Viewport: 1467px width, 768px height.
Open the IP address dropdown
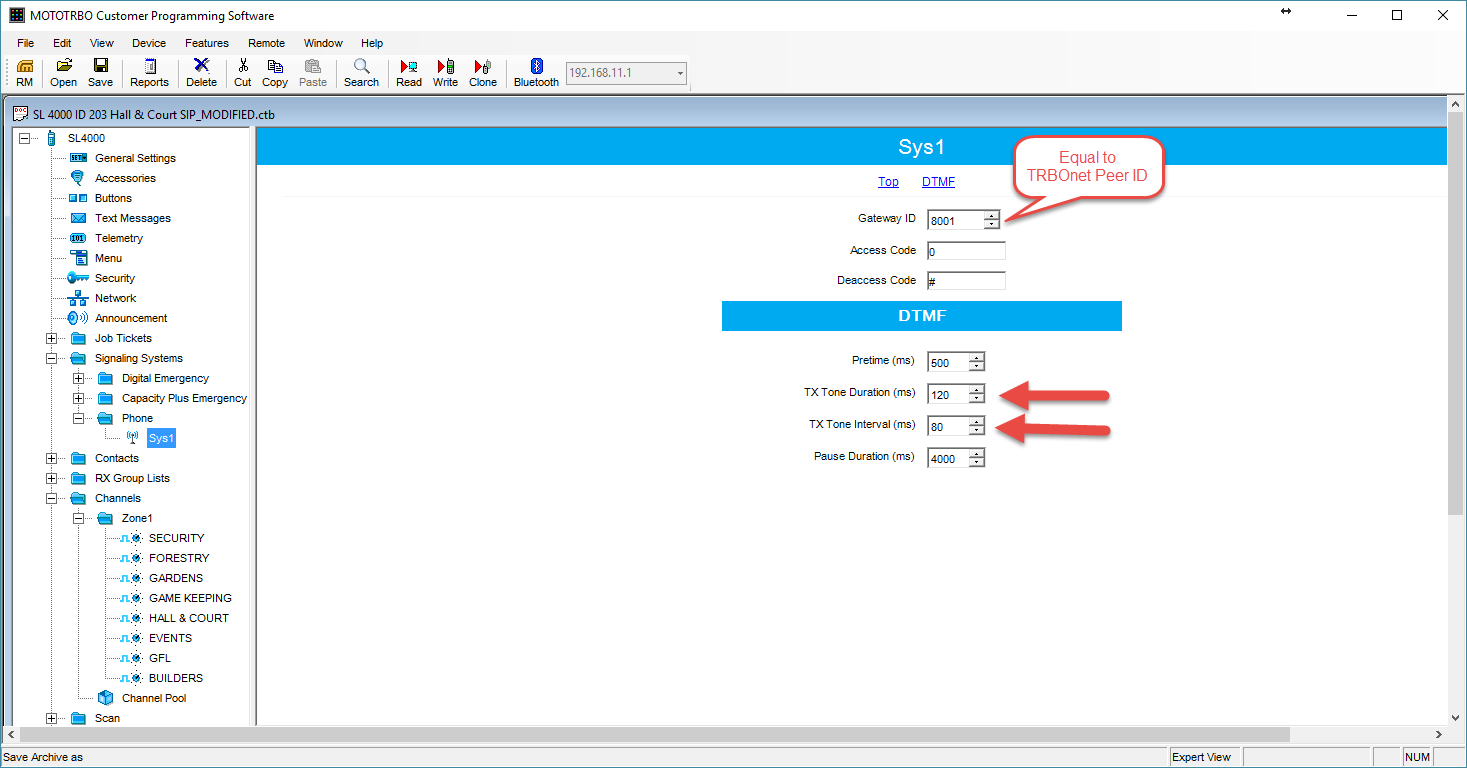tap(680, 73)
